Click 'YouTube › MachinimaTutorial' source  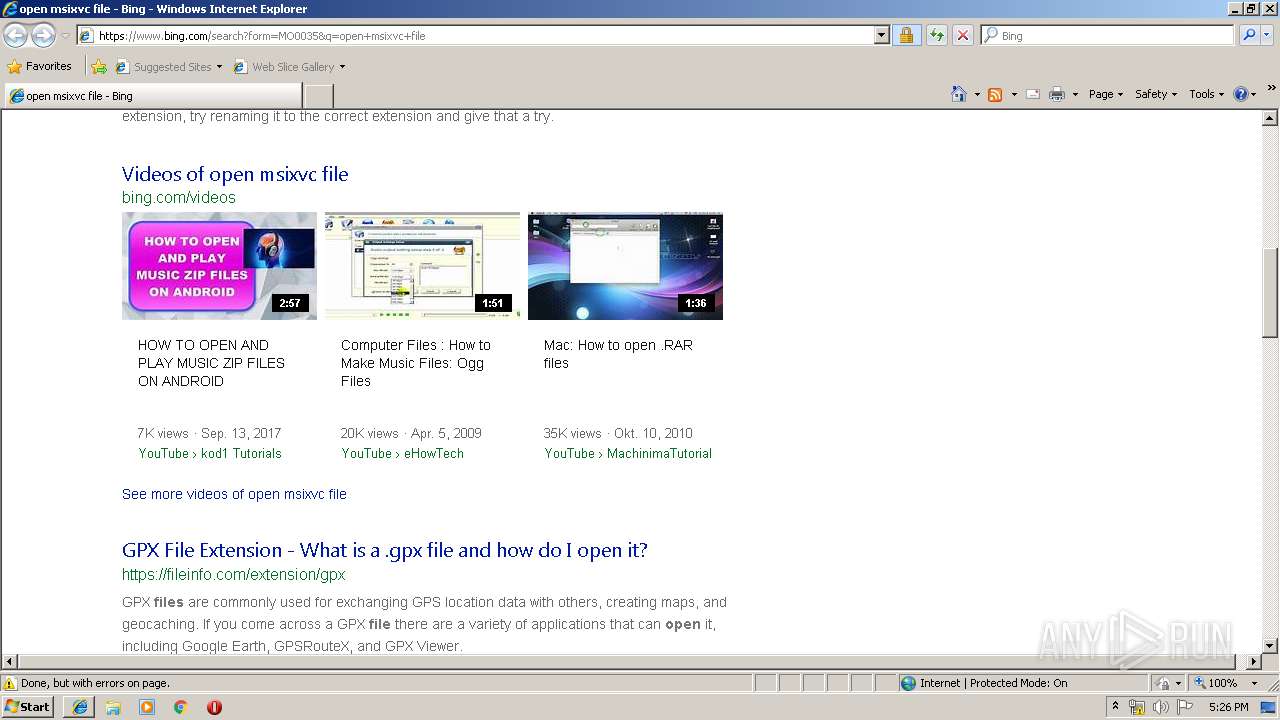628,453
